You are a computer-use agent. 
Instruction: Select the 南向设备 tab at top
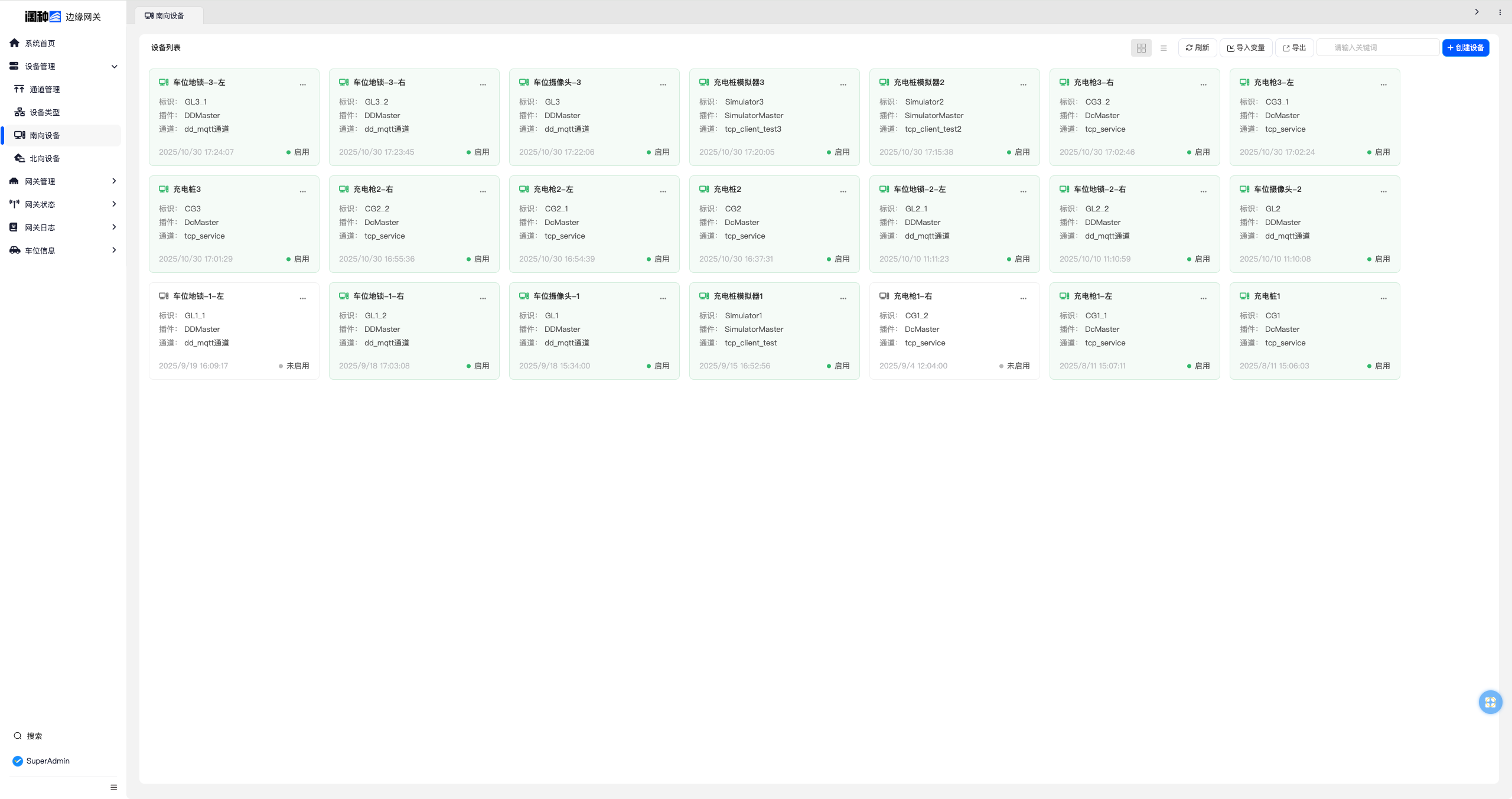coord(169,16)
